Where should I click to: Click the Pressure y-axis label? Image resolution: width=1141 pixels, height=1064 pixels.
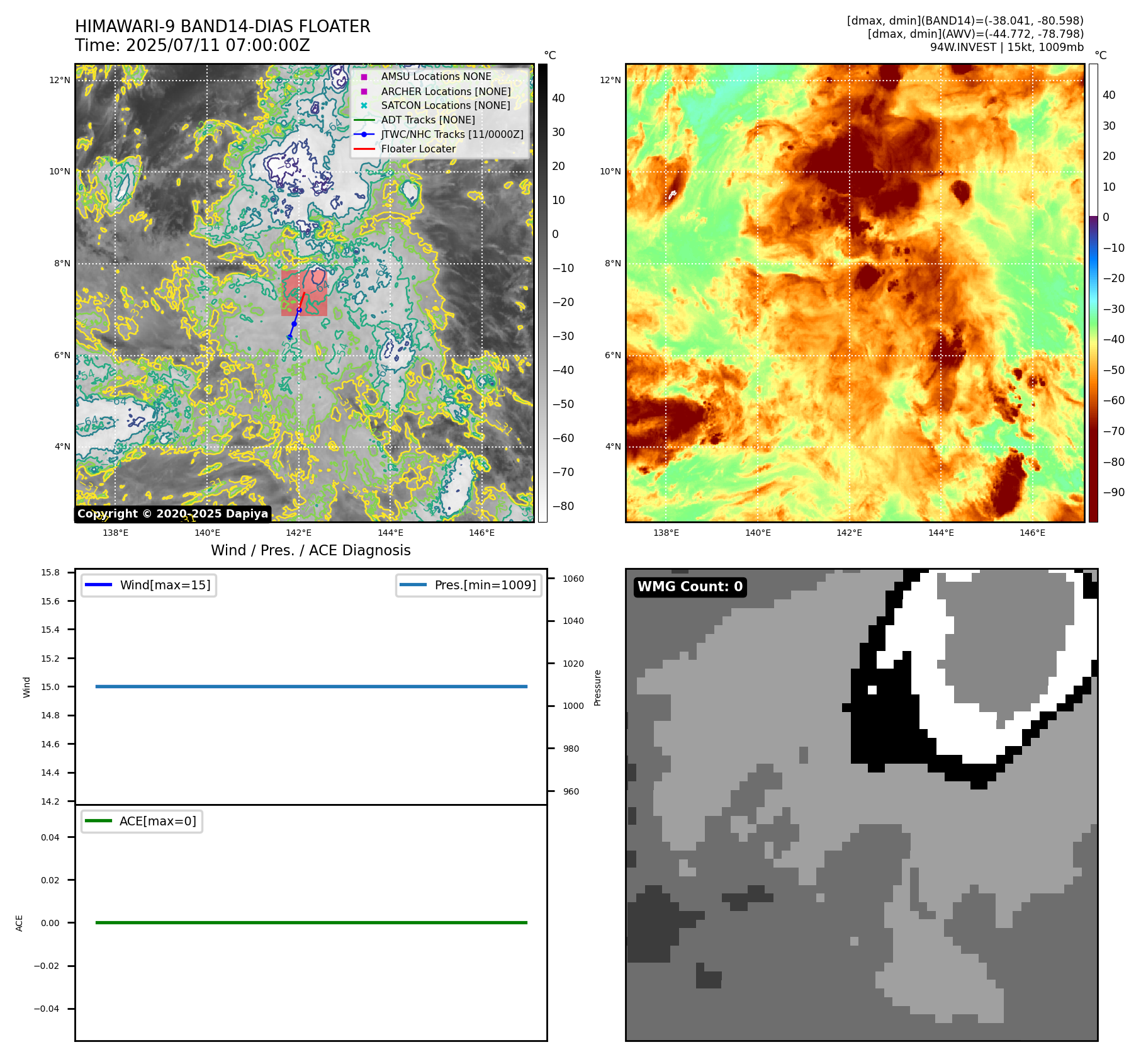pos(598,688)
